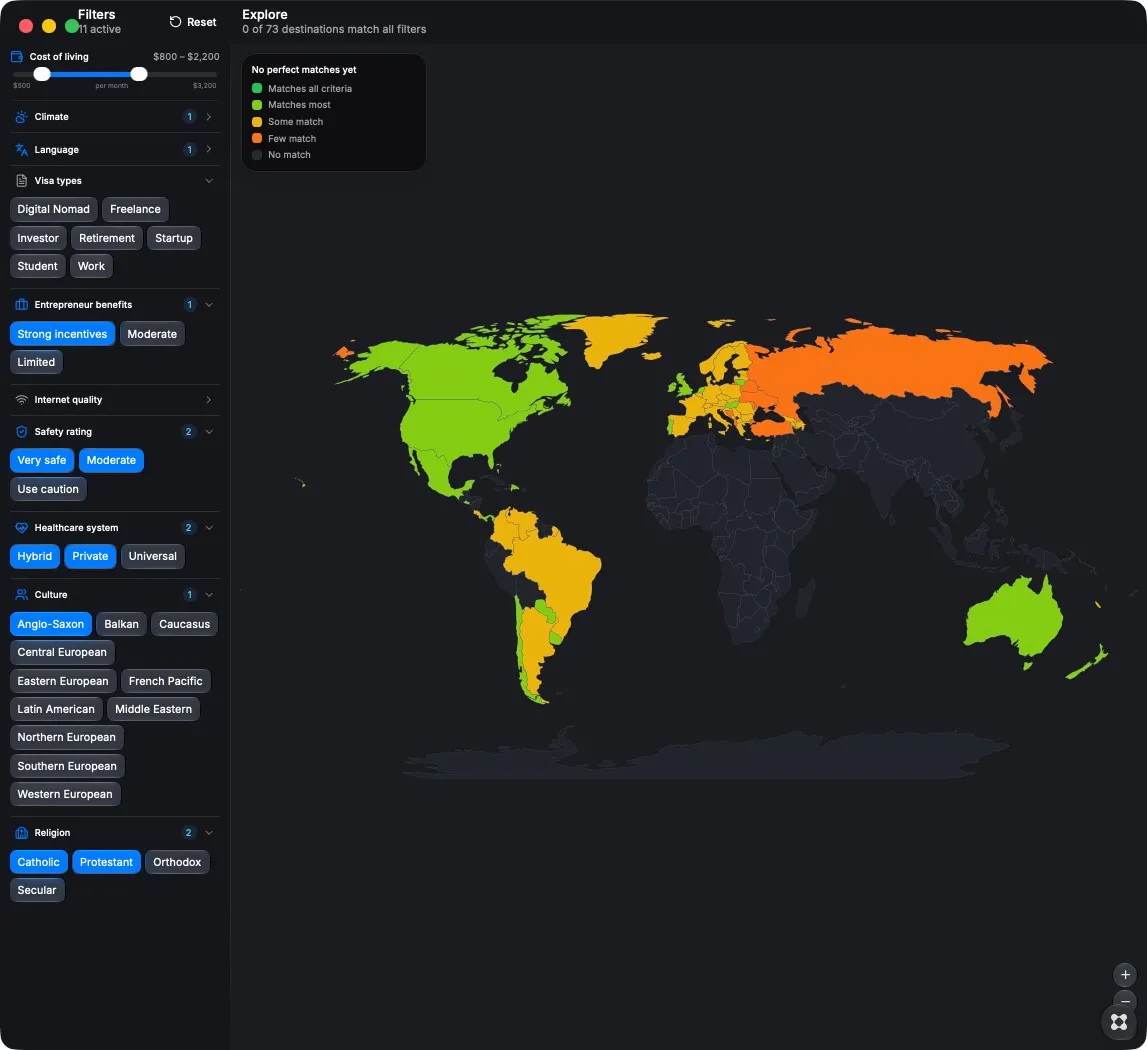Toggle the Startup visa chip
This screenshot has height=1050, width=1147.
[x=174, y=238]
